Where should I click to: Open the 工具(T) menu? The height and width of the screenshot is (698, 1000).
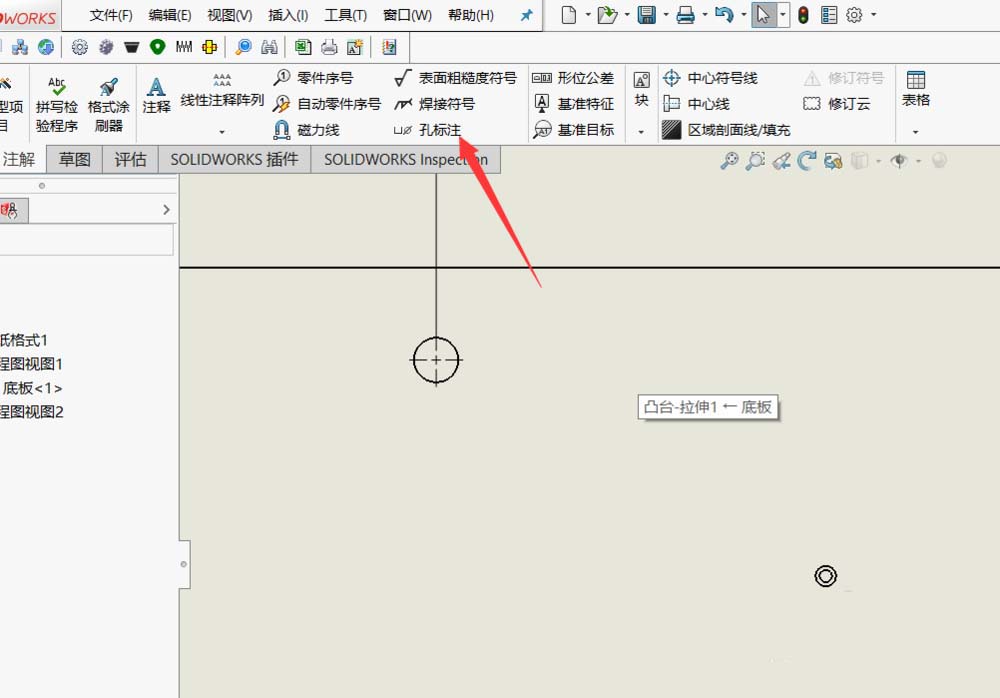(x=346, y=15)
